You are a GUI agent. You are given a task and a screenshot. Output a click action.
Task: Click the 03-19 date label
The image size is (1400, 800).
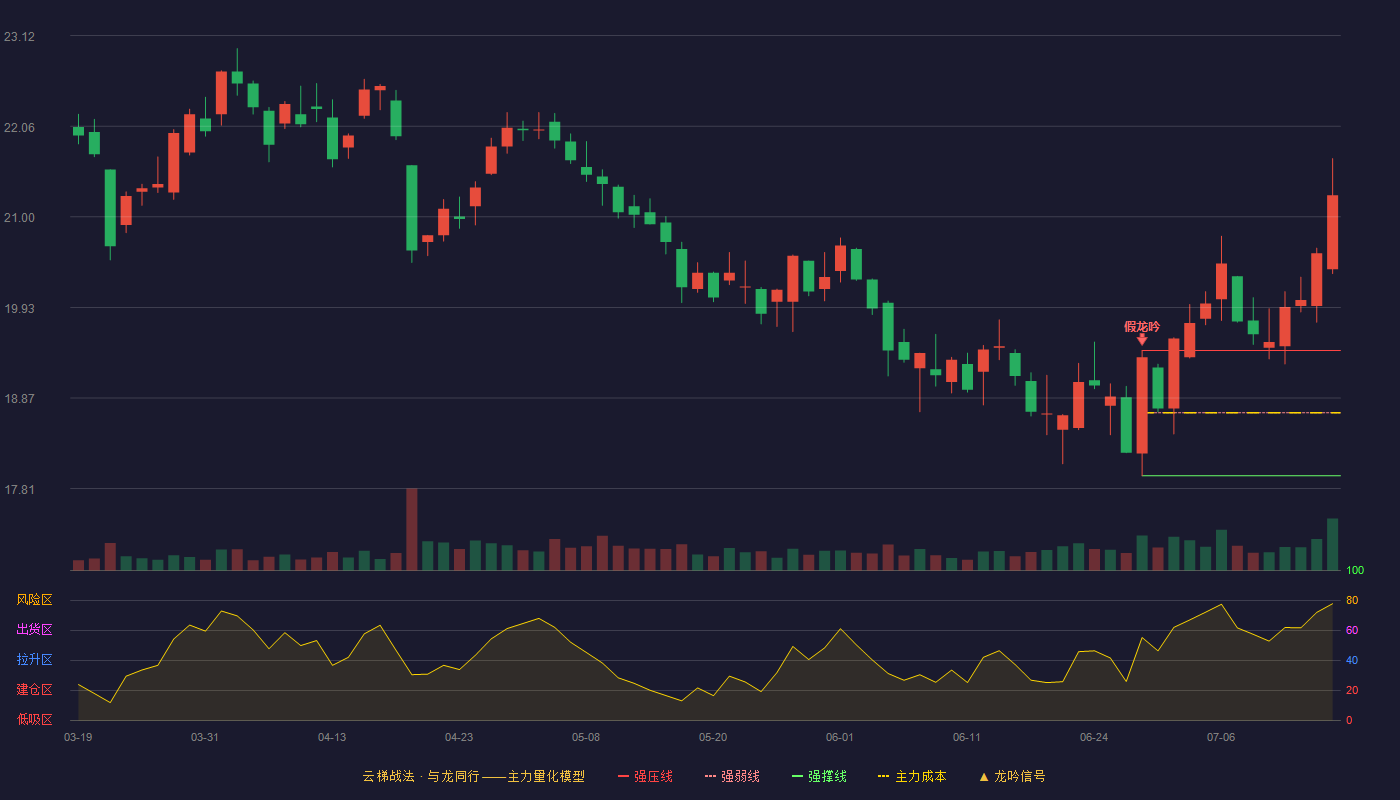(78, 737)
